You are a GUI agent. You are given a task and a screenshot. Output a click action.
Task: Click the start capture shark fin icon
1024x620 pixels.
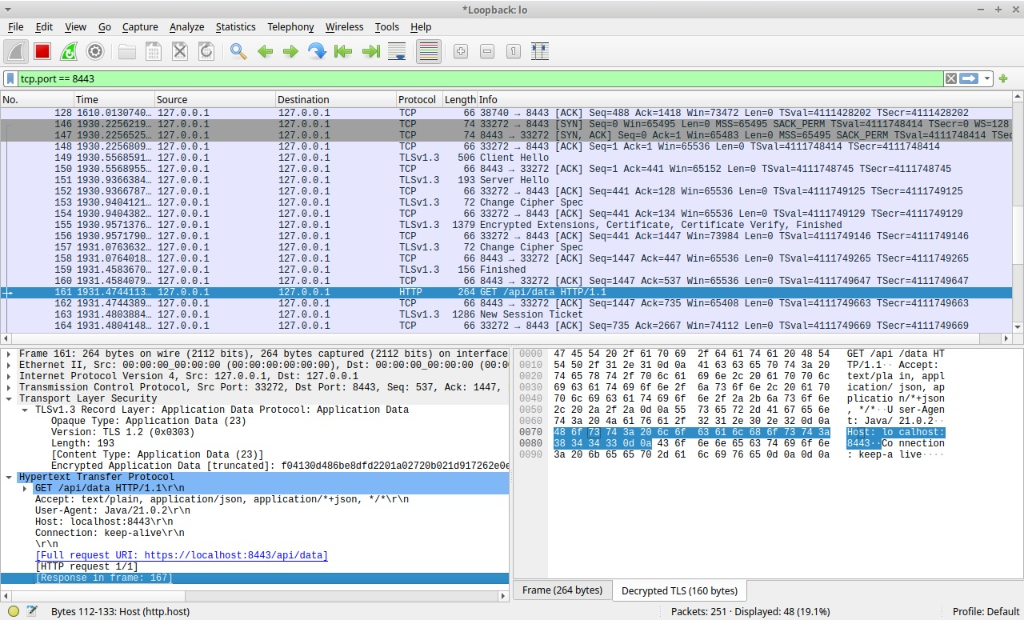(16, 51)
